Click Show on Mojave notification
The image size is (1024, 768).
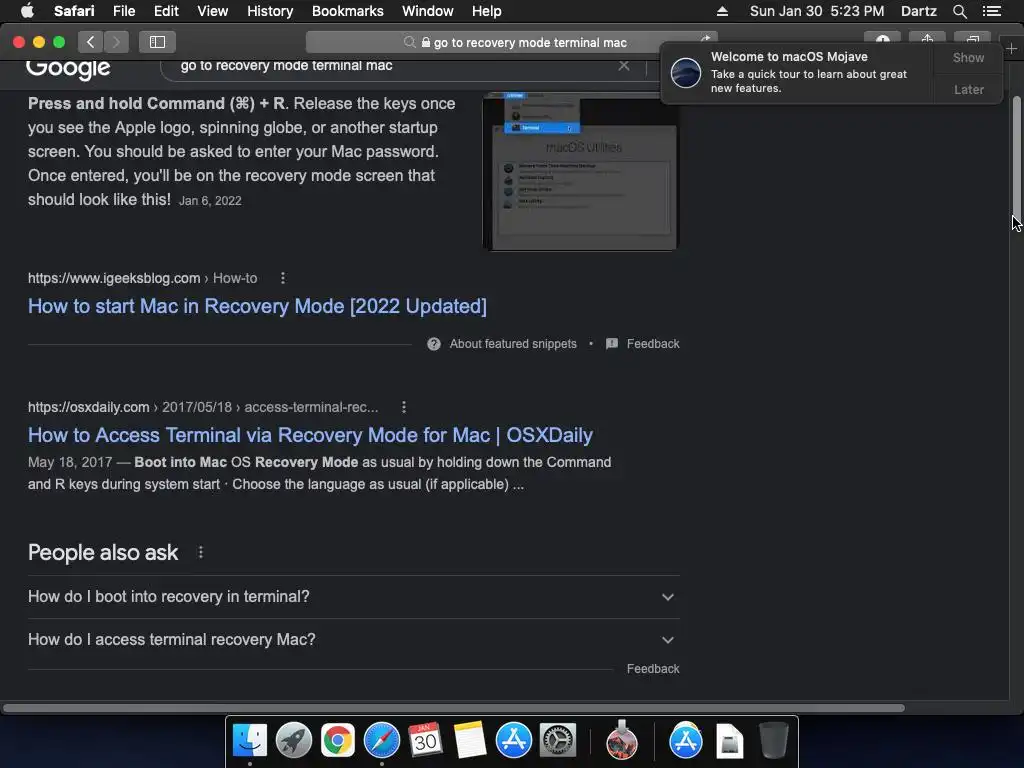tap(968, 57)
